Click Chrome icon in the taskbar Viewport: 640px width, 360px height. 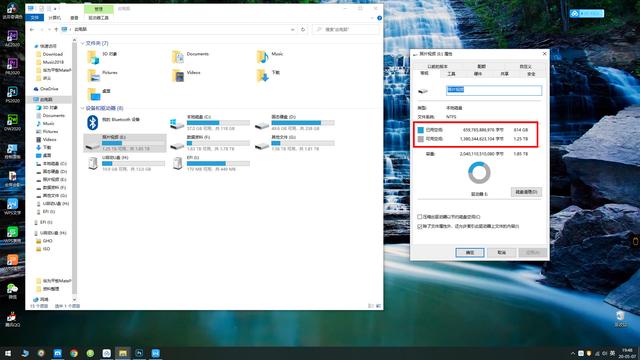tap(74, 353)
